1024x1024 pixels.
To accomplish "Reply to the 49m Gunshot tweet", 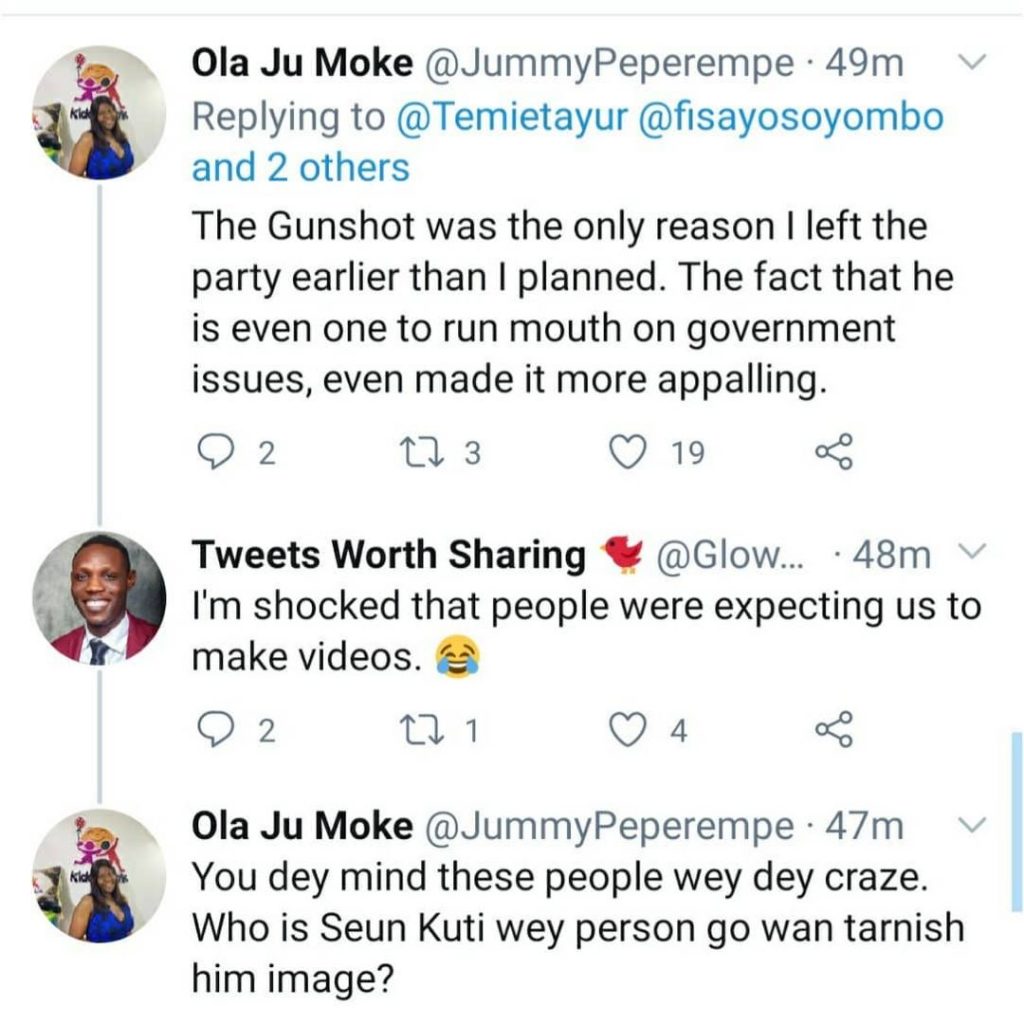I will tap(209, 455).
